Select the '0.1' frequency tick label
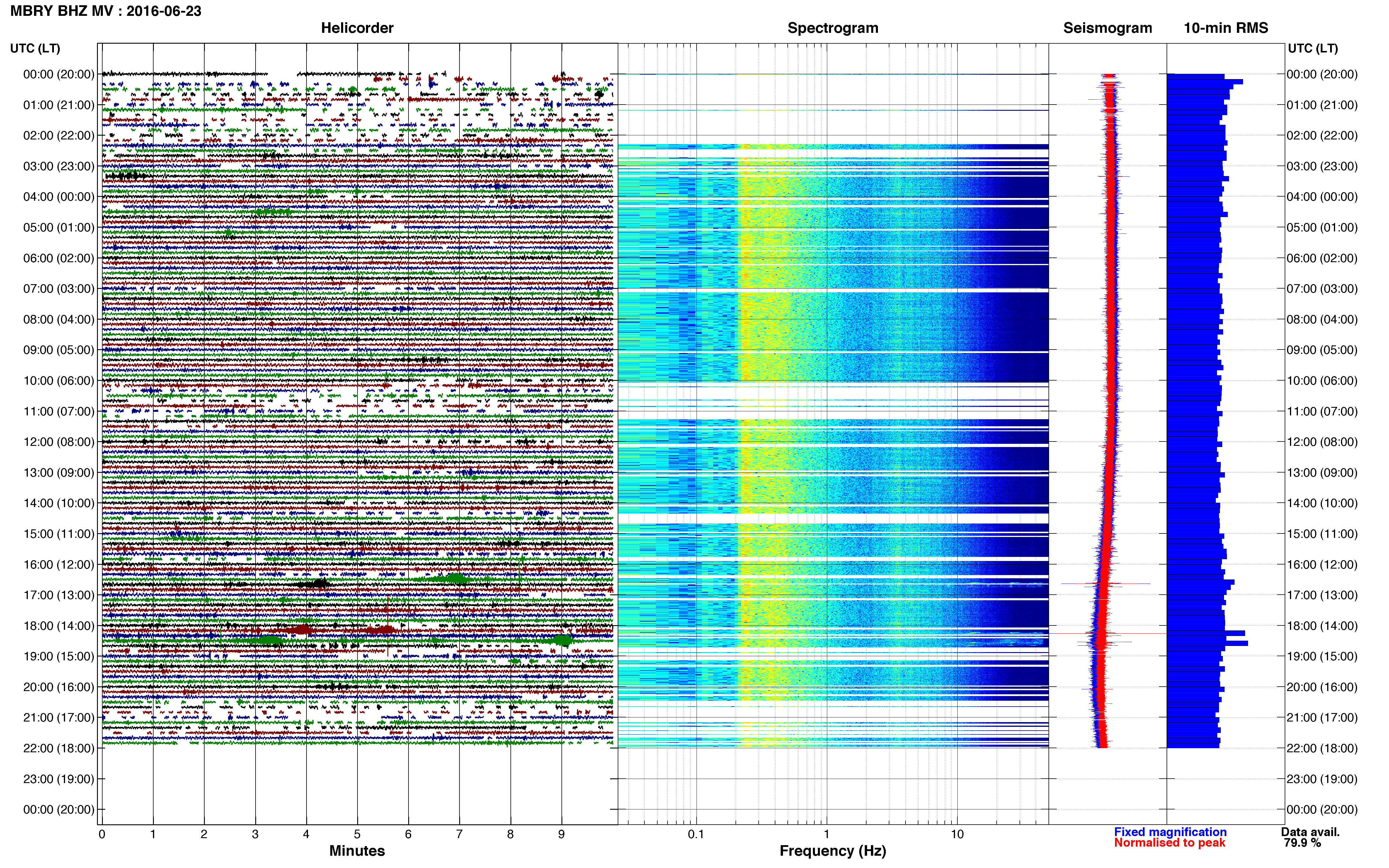 click(696, 834)
